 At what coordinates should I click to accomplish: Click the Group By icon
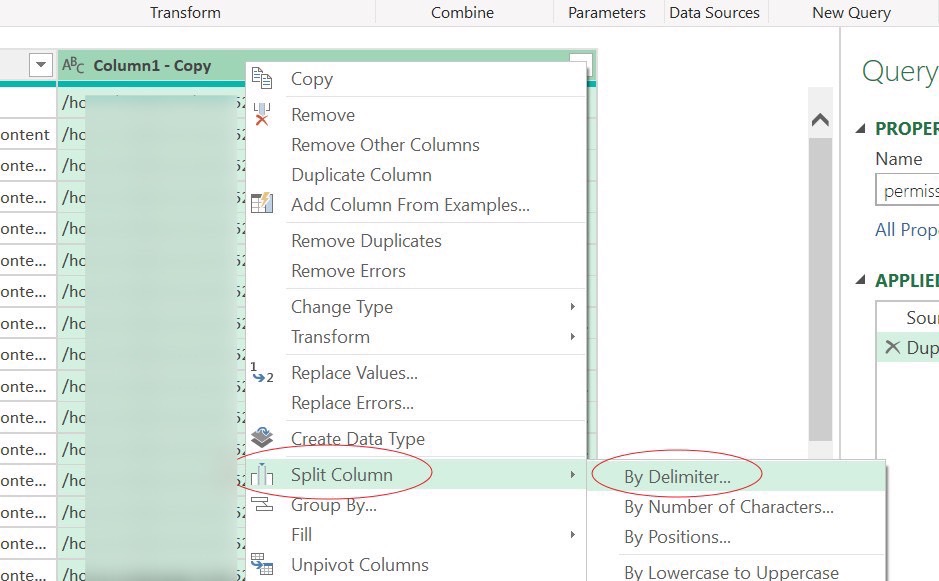pos(262,505)
